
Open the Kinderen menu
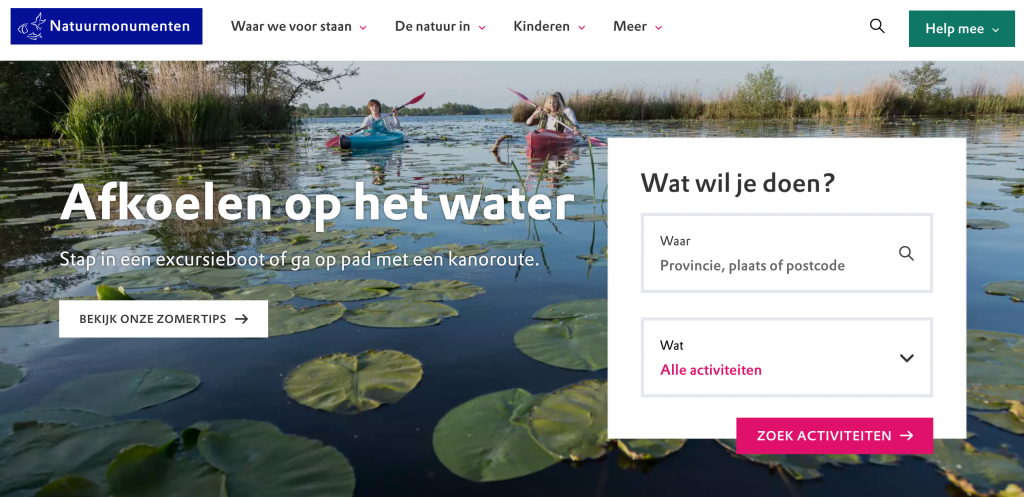coord(549,27)
